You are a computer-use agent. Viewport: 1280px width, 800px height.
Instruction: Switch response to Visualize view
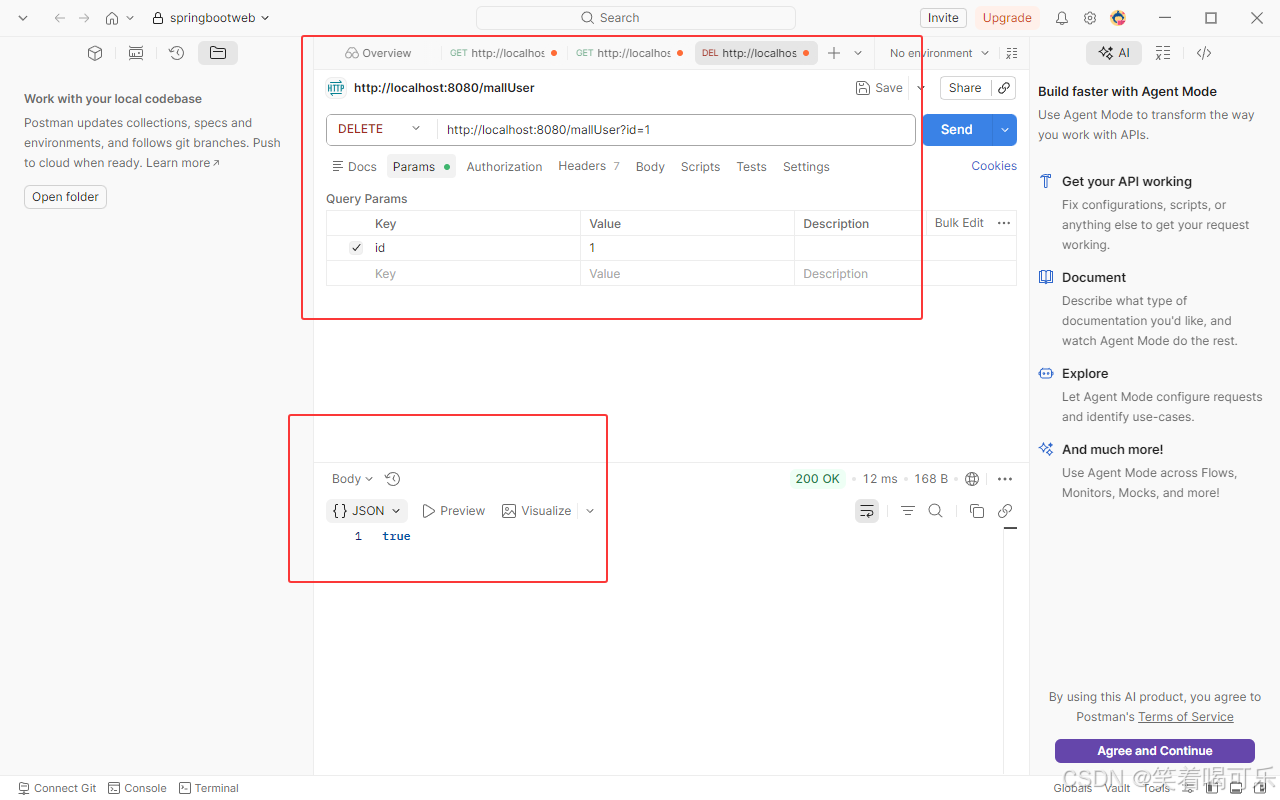click(x=537, y=511)
